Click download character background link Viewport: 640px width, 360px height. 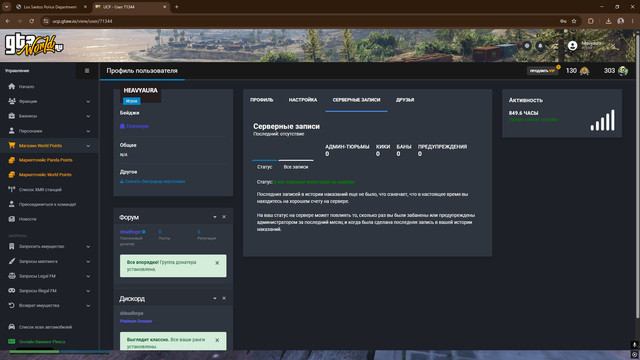(x=152, y=181)
